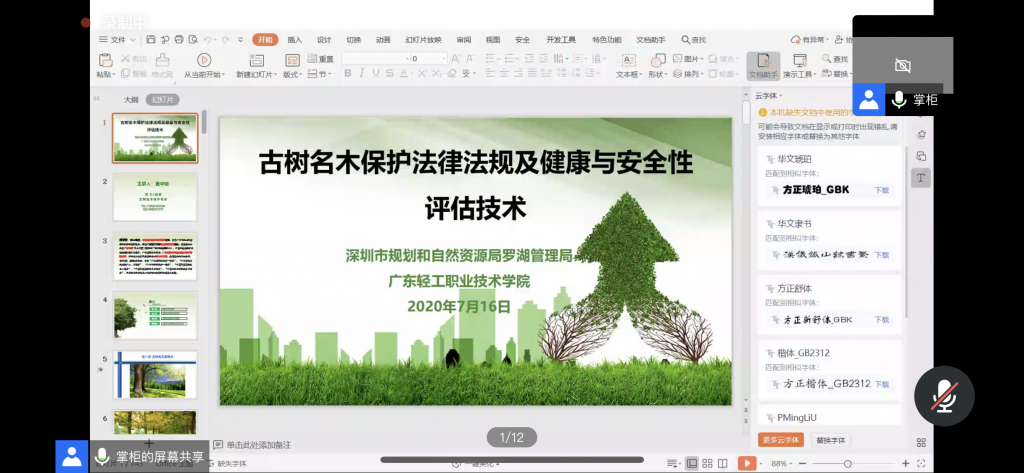
Task: Click the slideshow play button in status bar
Action: click(x=746, y=463)
